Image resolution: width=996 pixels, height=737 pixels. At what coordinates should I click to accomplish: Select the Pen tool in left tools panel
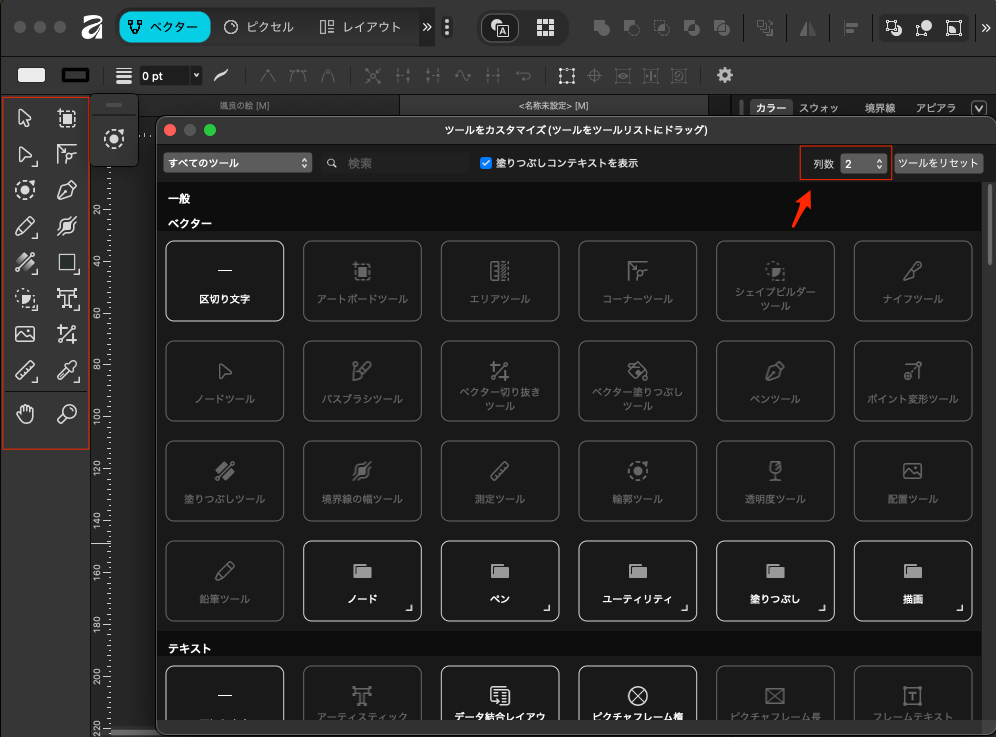[x=67, y=190]
